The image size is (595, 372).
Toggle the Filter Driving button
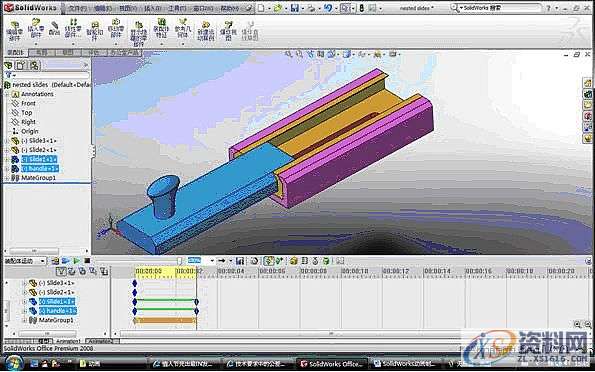pyautogui.click(x=82, y=271)
